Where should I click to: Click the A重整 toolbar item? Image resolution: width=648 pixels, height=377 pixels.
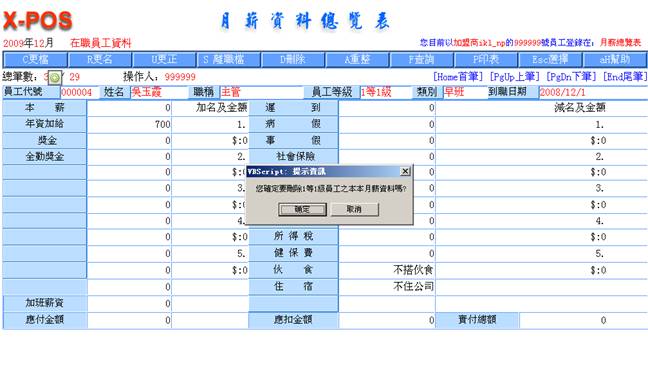pyautogui.click(x=357, y=60)
